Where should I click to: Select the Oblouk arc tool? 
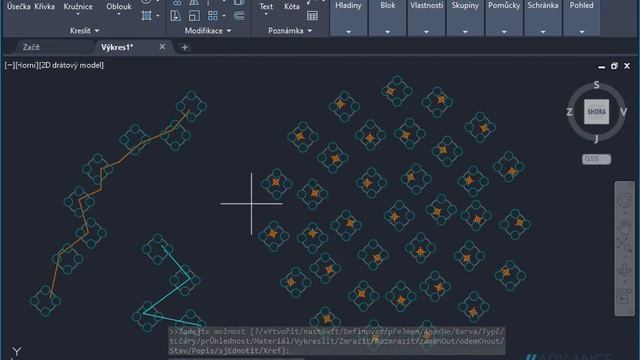[x=119, y=6]
